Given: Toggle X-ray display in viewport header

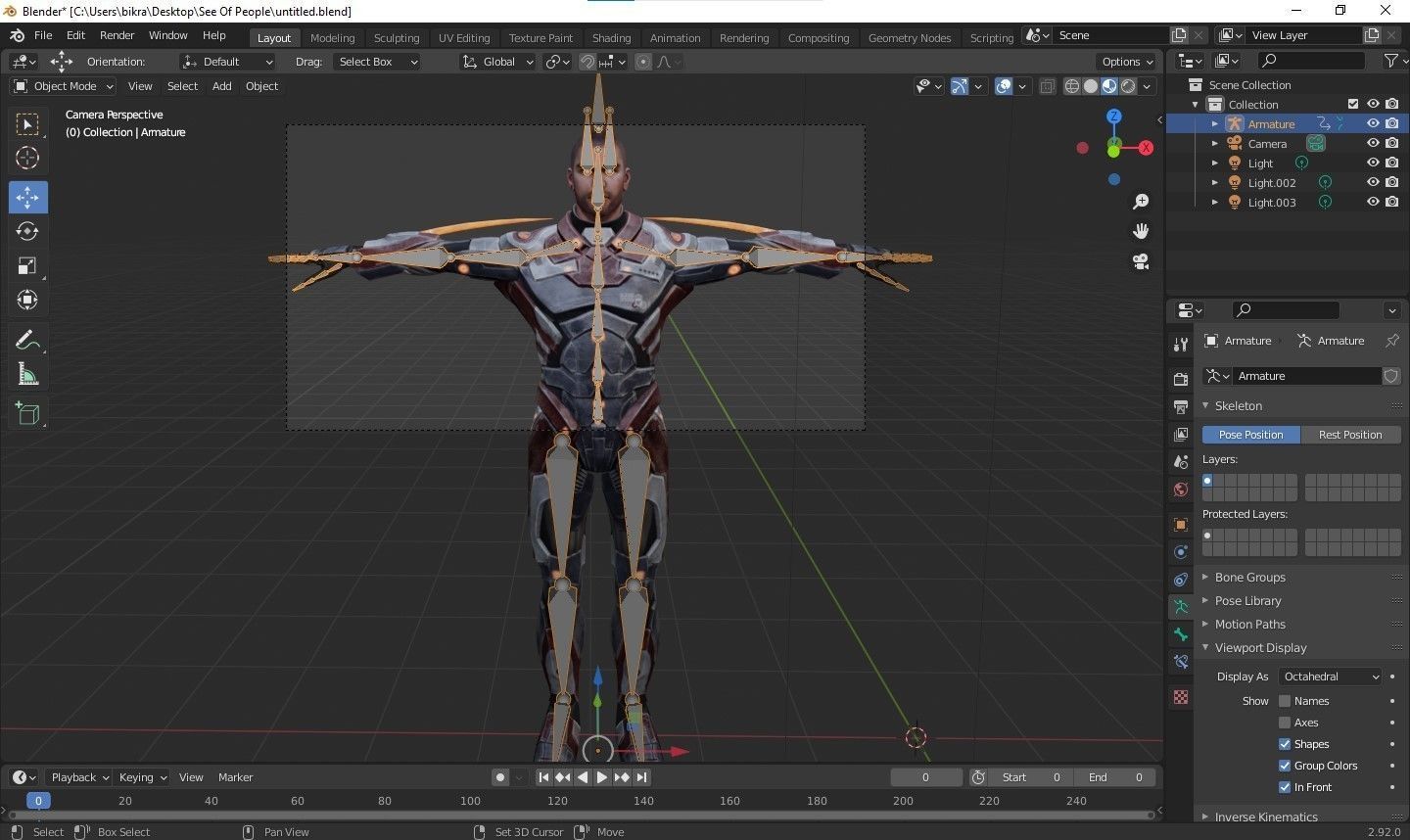Looking at the screenshot, I should [1047, 86].
